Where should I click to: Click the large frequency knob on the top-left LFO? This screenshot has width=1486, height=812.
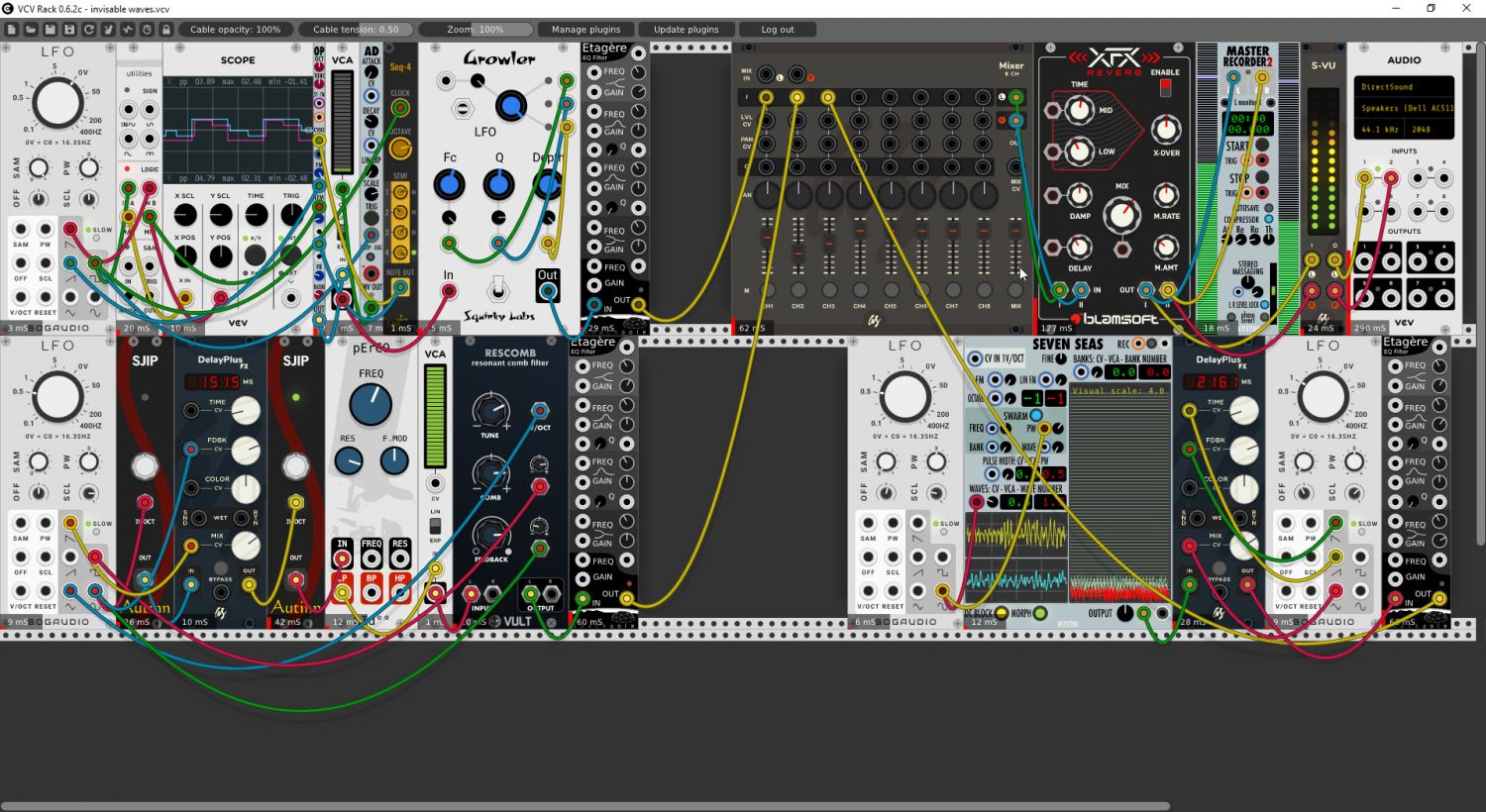pyautogui.click(x=57, y=102)
